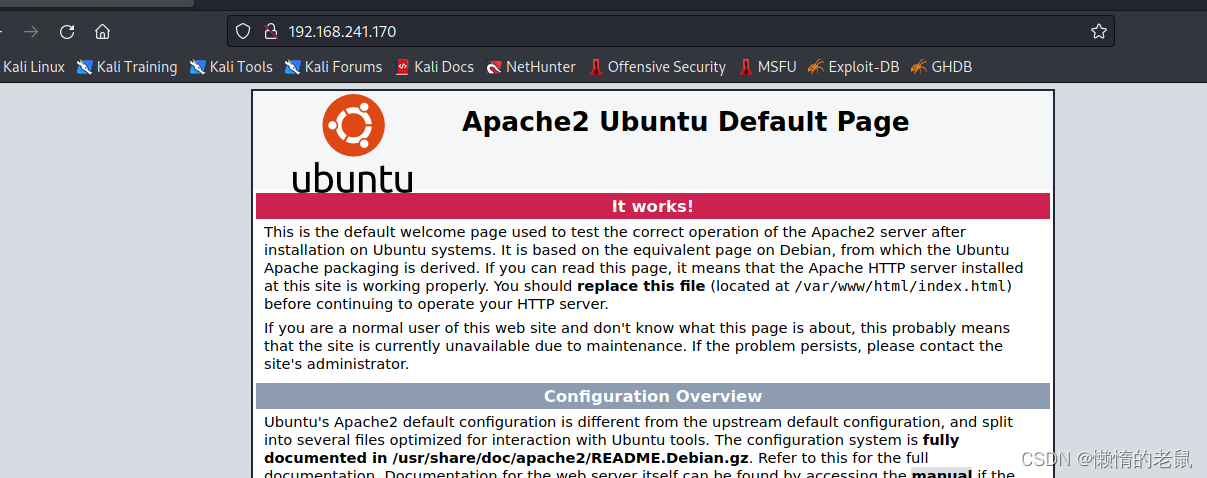Viewport: 1207px width, 478px height.
Task: Open the Kali Training bookmark
Action: [127, 67]
